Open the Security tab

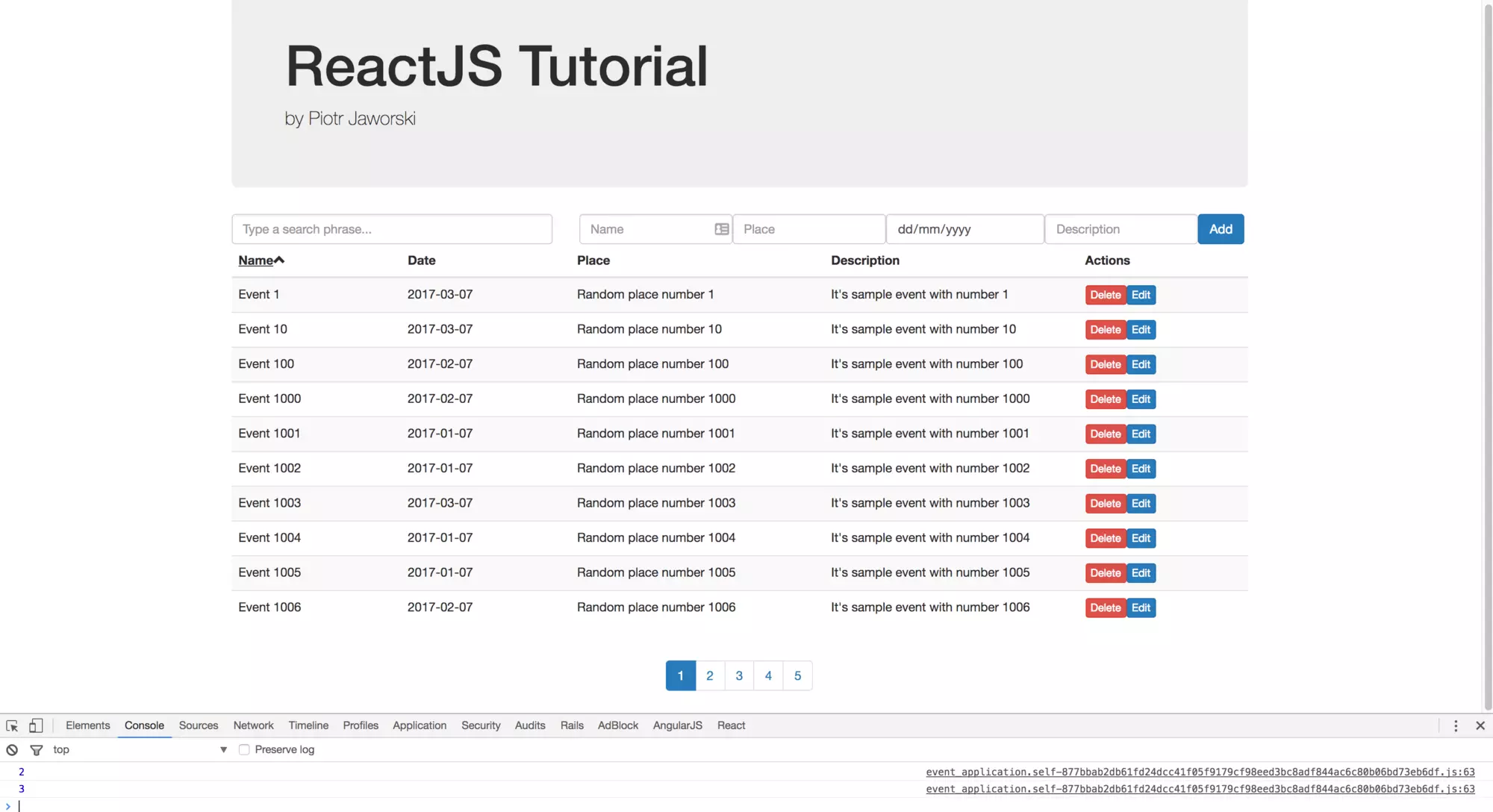point(481,725)
